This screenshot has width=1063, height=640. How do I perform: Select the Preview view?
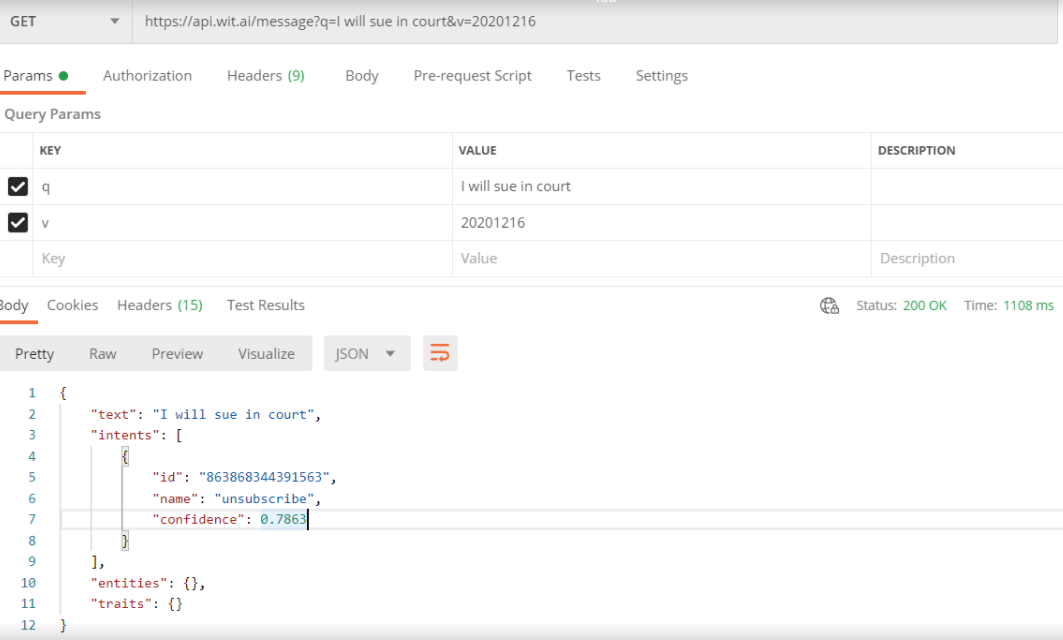coord(177,354)
